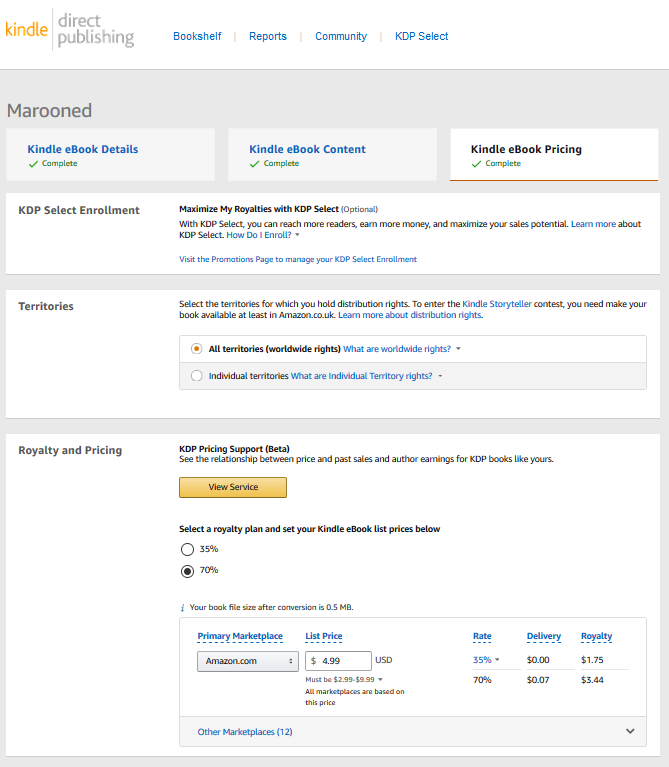Switch to the Kindle eBook Content tab

tap(307, 149)
